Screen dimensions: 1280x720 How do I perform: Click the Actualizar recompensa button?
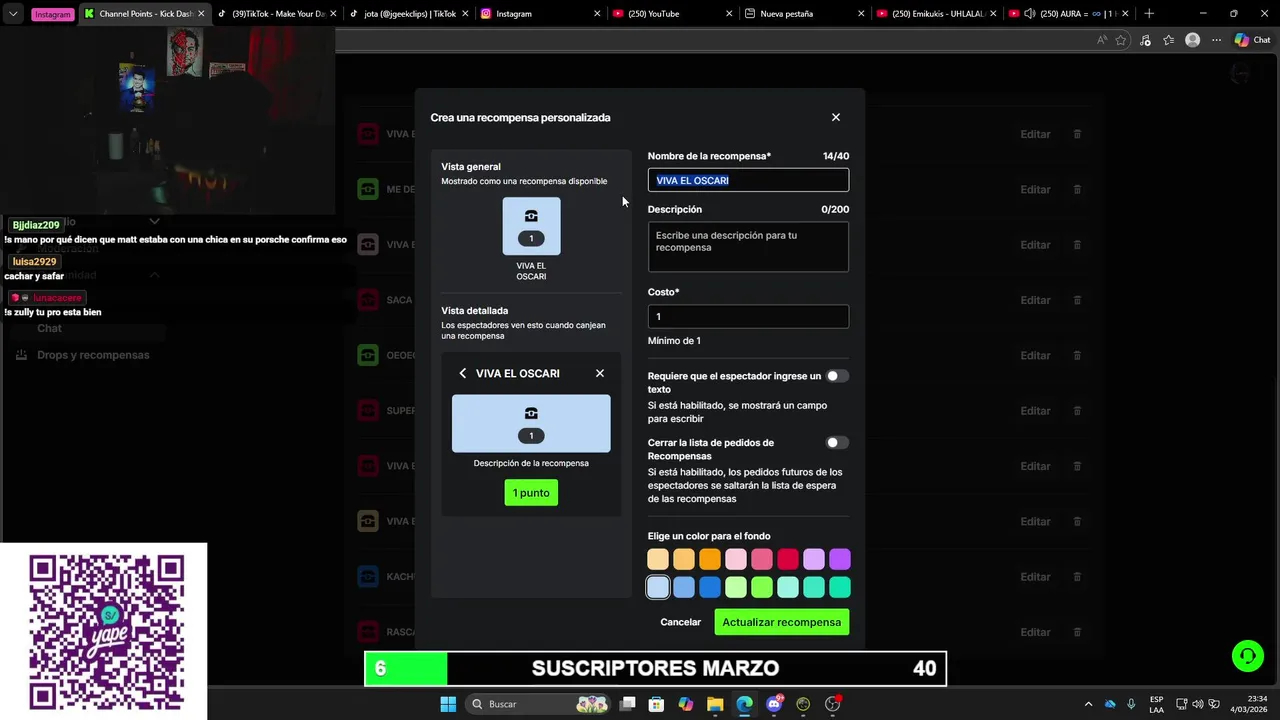pos(782,622)
